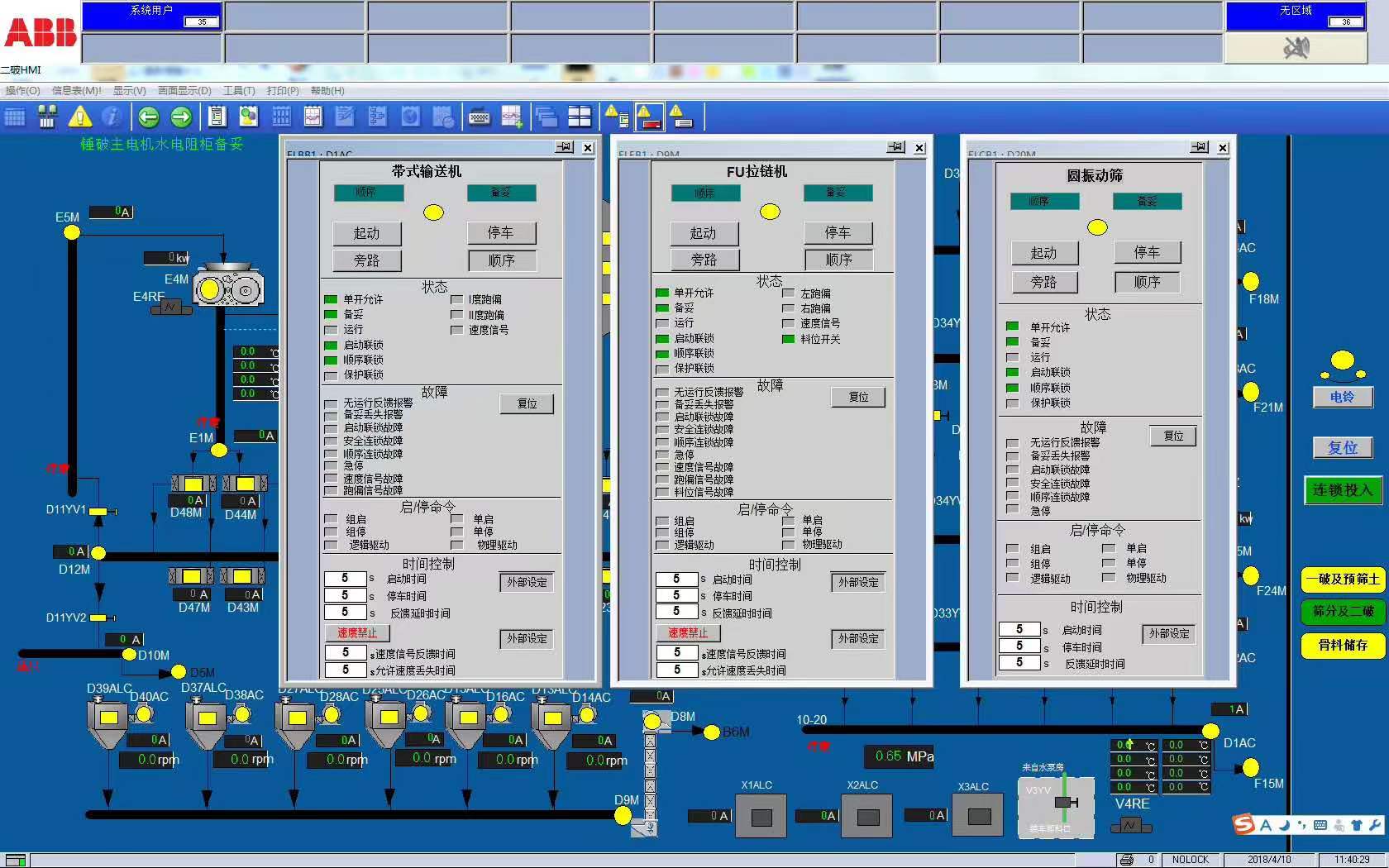Open the 显示(V) menu
The width and height of the screenshot is (1389, 868).
[x=129, y=90]
